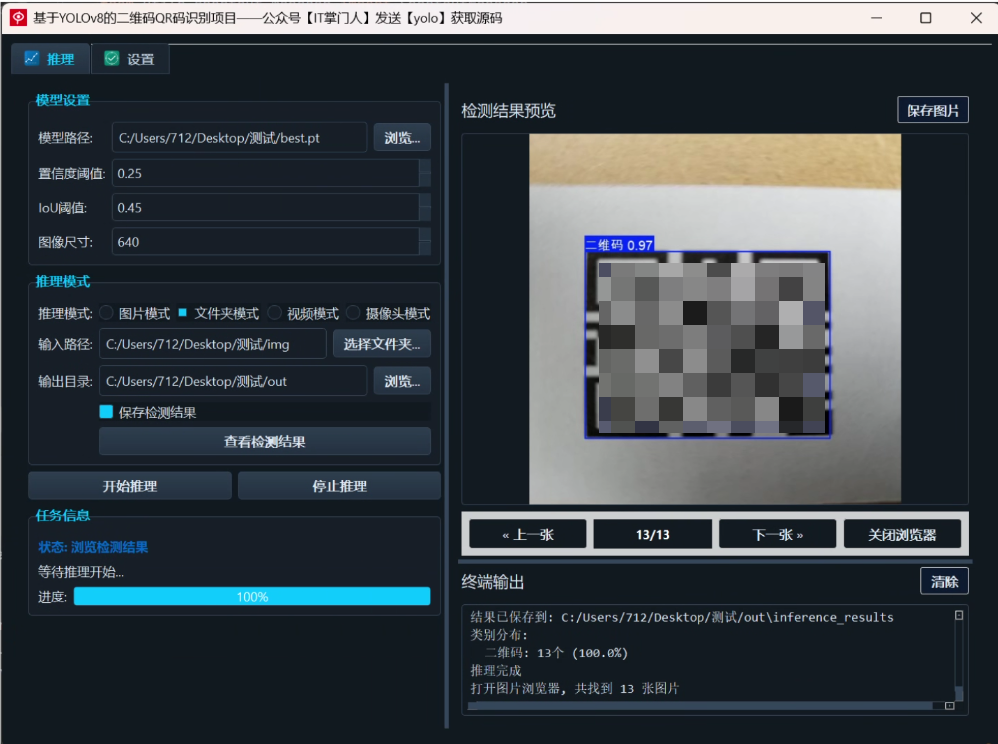Start inference with the 开始推理 button
This screenshot has height=744, width=998.
click(129, 485)
